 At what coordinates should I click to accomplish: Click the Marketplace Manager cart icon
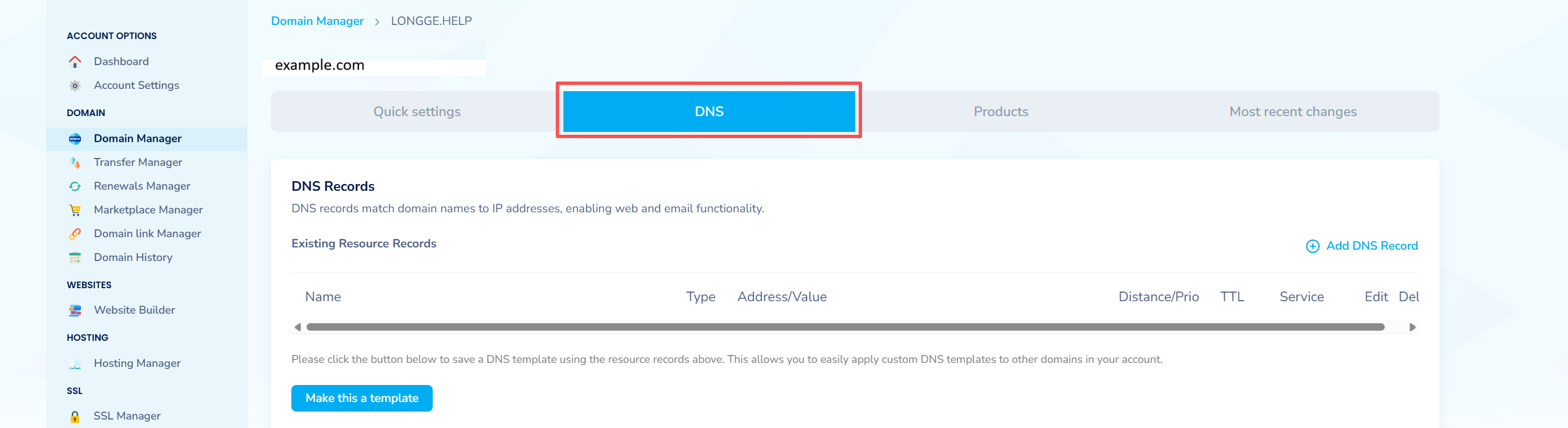click(75, 209)
